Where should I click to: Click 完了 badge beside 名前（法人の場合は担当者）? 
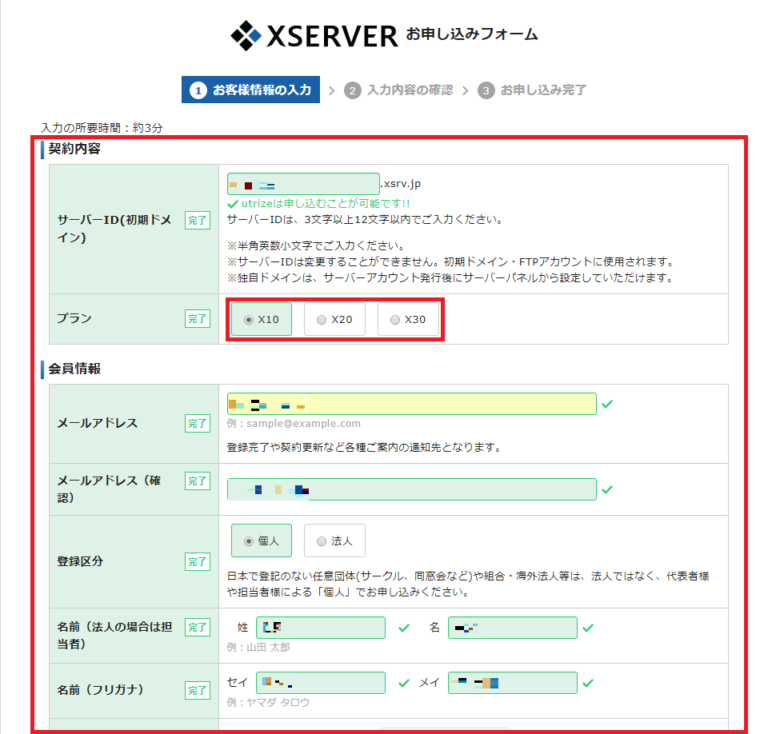(x=197, y=627)
